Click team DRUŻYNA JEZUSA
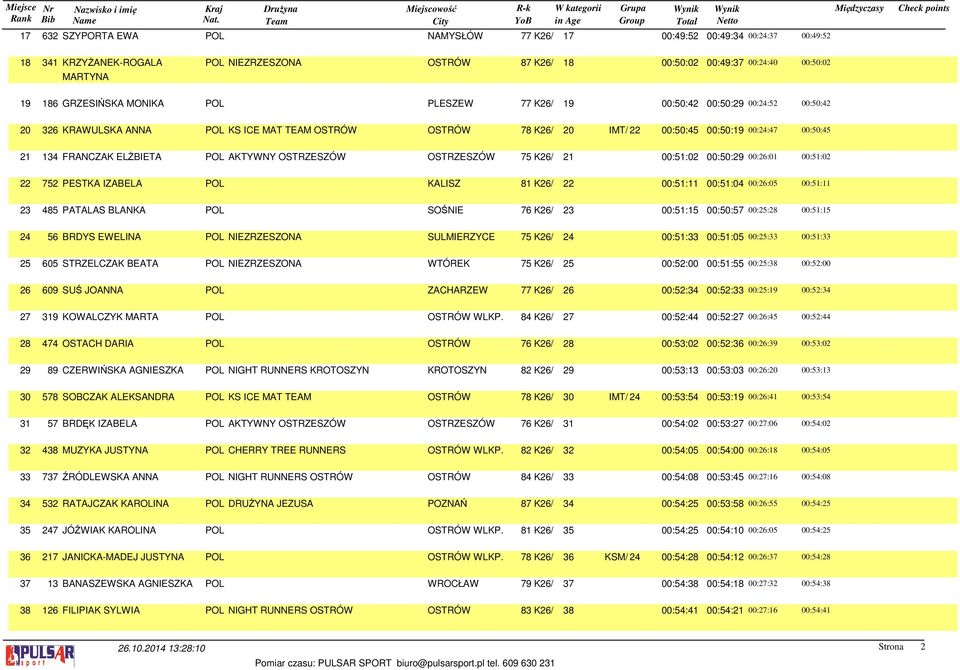The height and width of the screenshot is (670, 960). (x=270, y=503)
